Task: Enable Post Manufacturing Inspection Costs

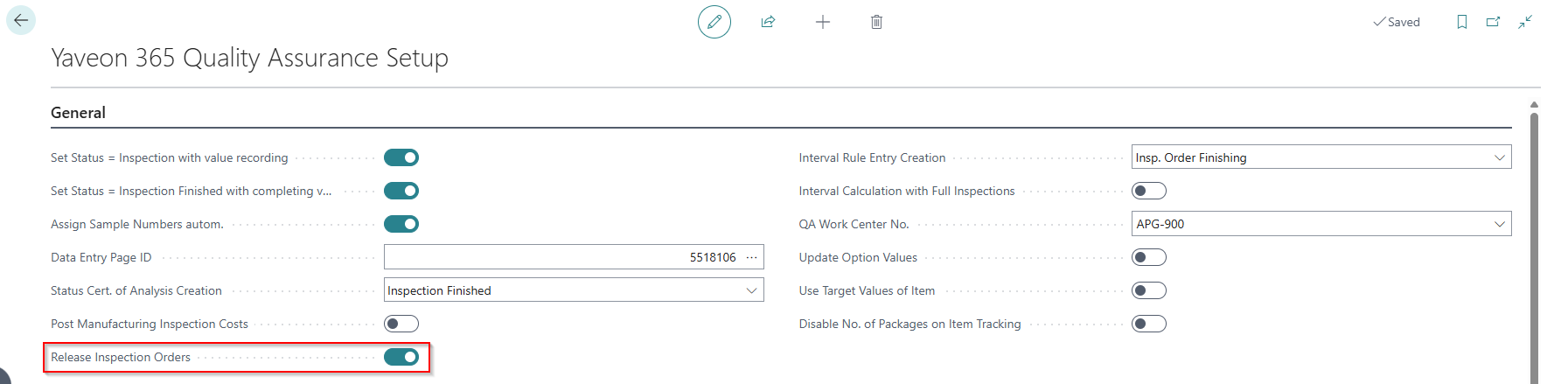Action: coord(401,324)
